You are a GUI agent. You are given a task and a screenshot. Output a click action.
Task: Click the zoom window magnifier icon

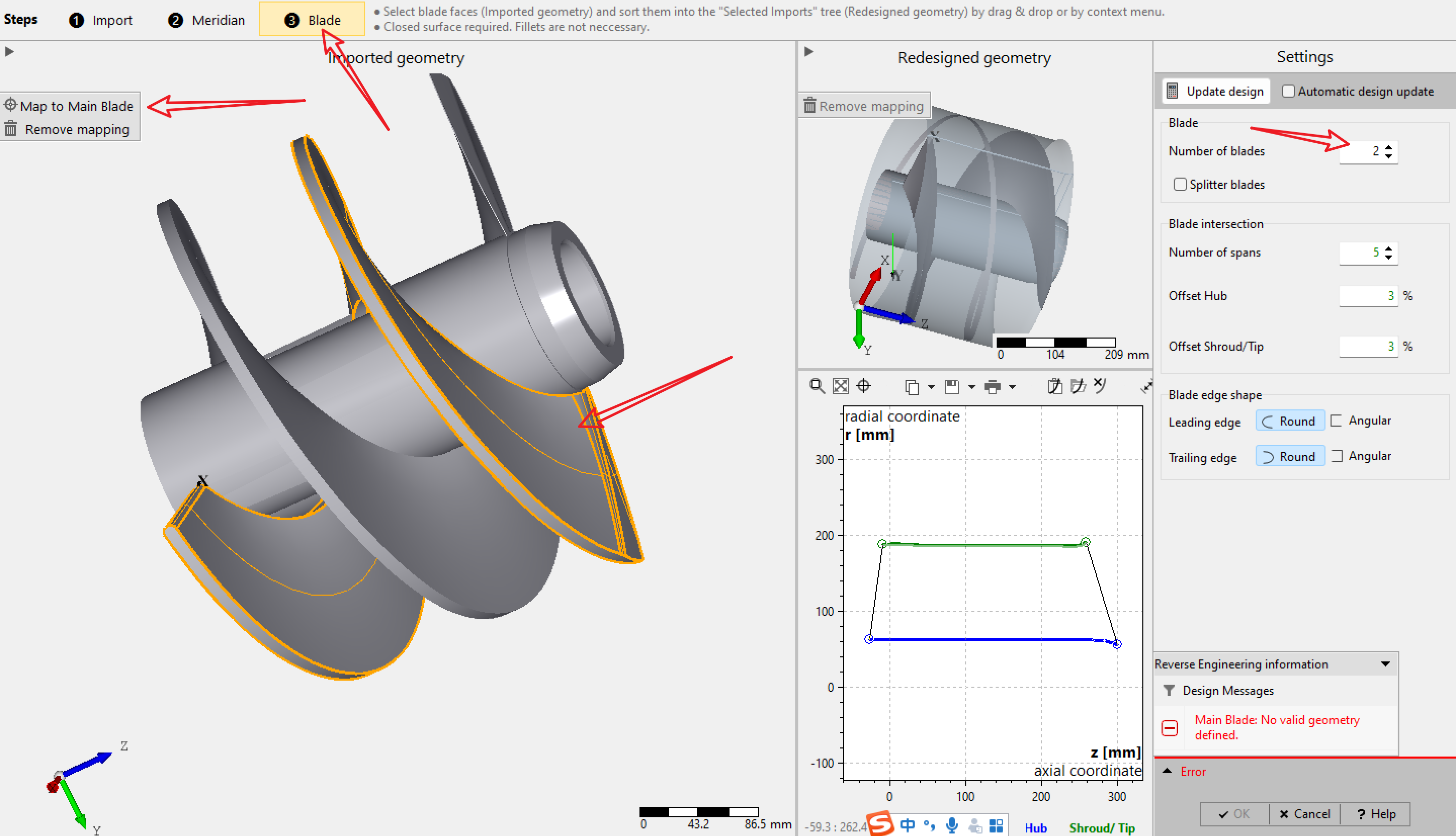click(817, 386)
